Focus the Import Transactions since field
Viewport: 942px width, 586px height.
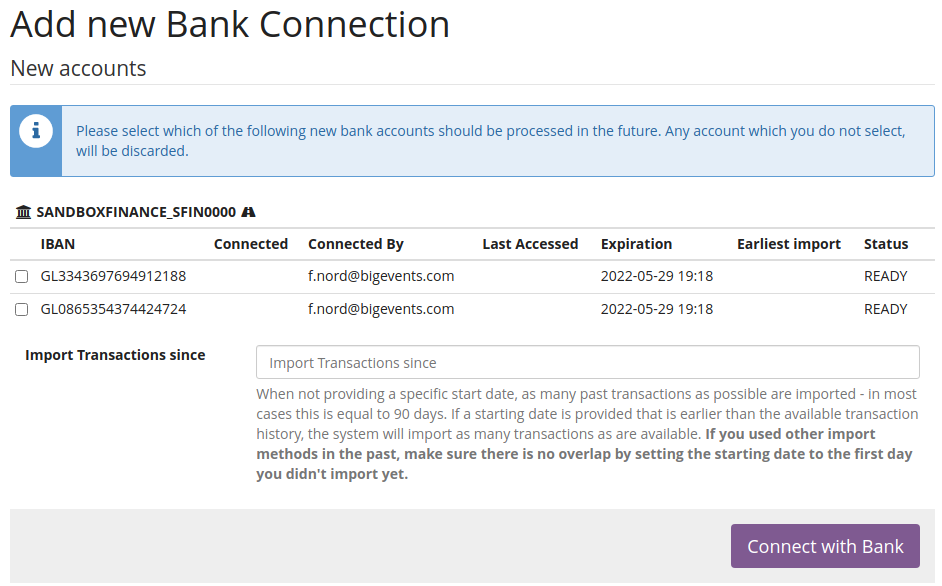coord(587,362)
